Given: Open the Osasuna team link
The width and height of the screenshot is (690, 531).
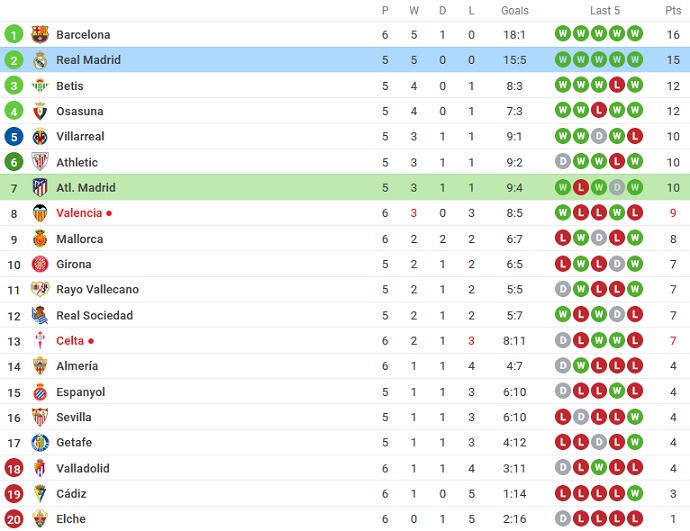Looking at the screenshot, I should [79, 111].
